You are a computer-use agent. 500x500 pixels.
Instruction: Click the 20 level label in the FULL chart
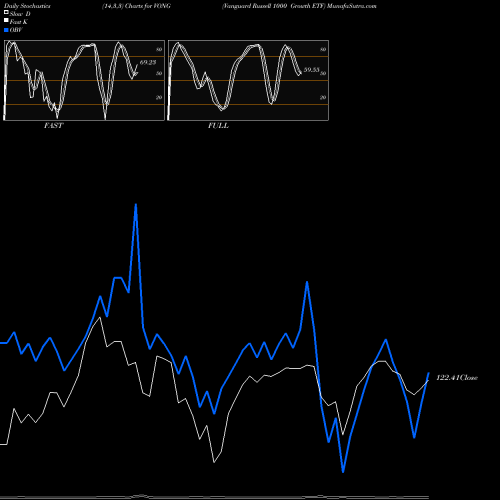point(323,98)
